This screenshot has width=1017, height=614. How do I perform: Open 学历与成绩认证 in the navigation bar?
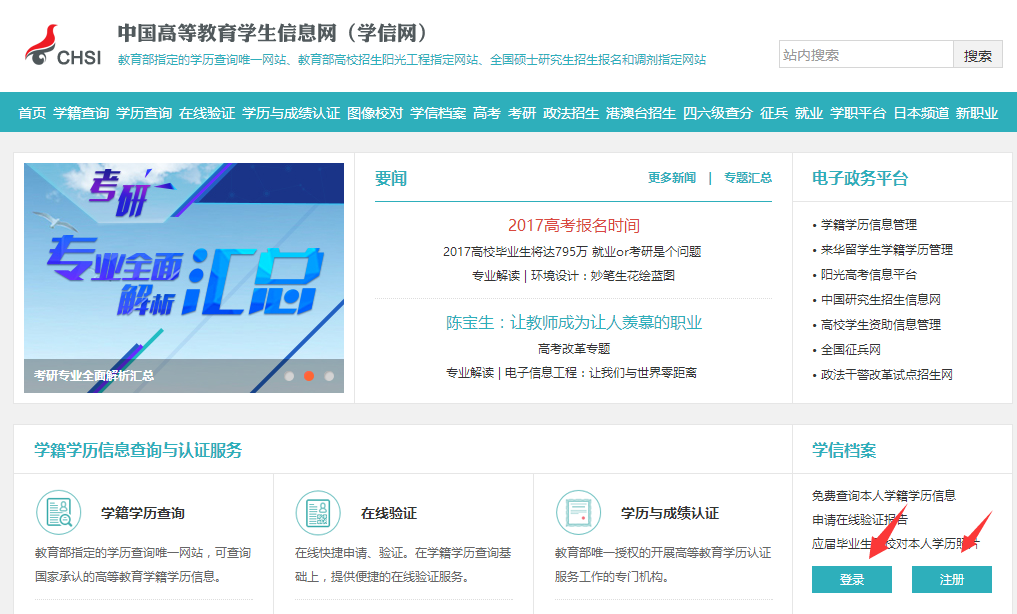click(x=291, y=113)
